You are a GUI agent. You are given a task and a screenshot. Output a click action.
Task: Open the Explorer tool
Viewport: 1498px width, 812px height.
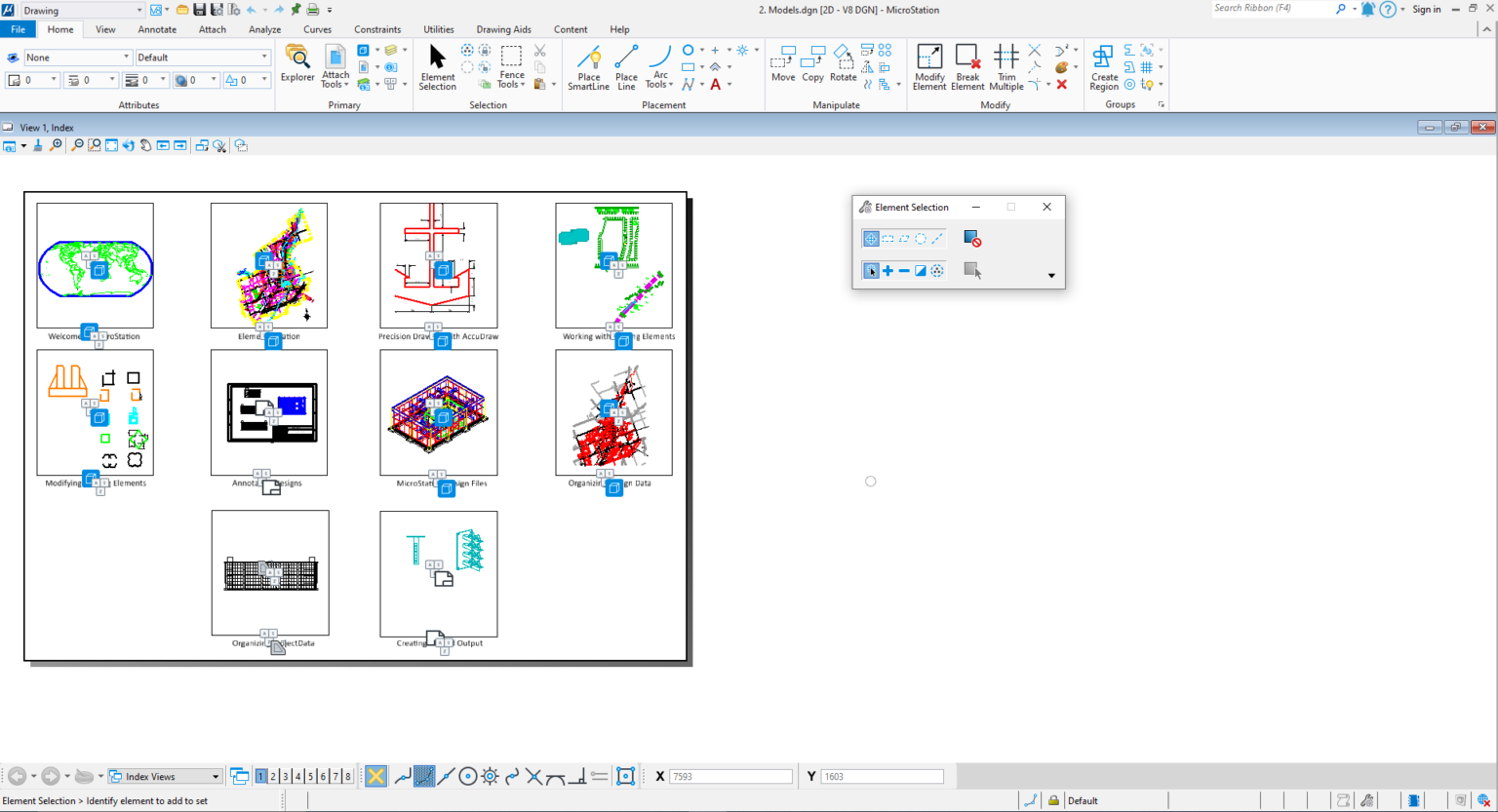click(x=297, y=63)
